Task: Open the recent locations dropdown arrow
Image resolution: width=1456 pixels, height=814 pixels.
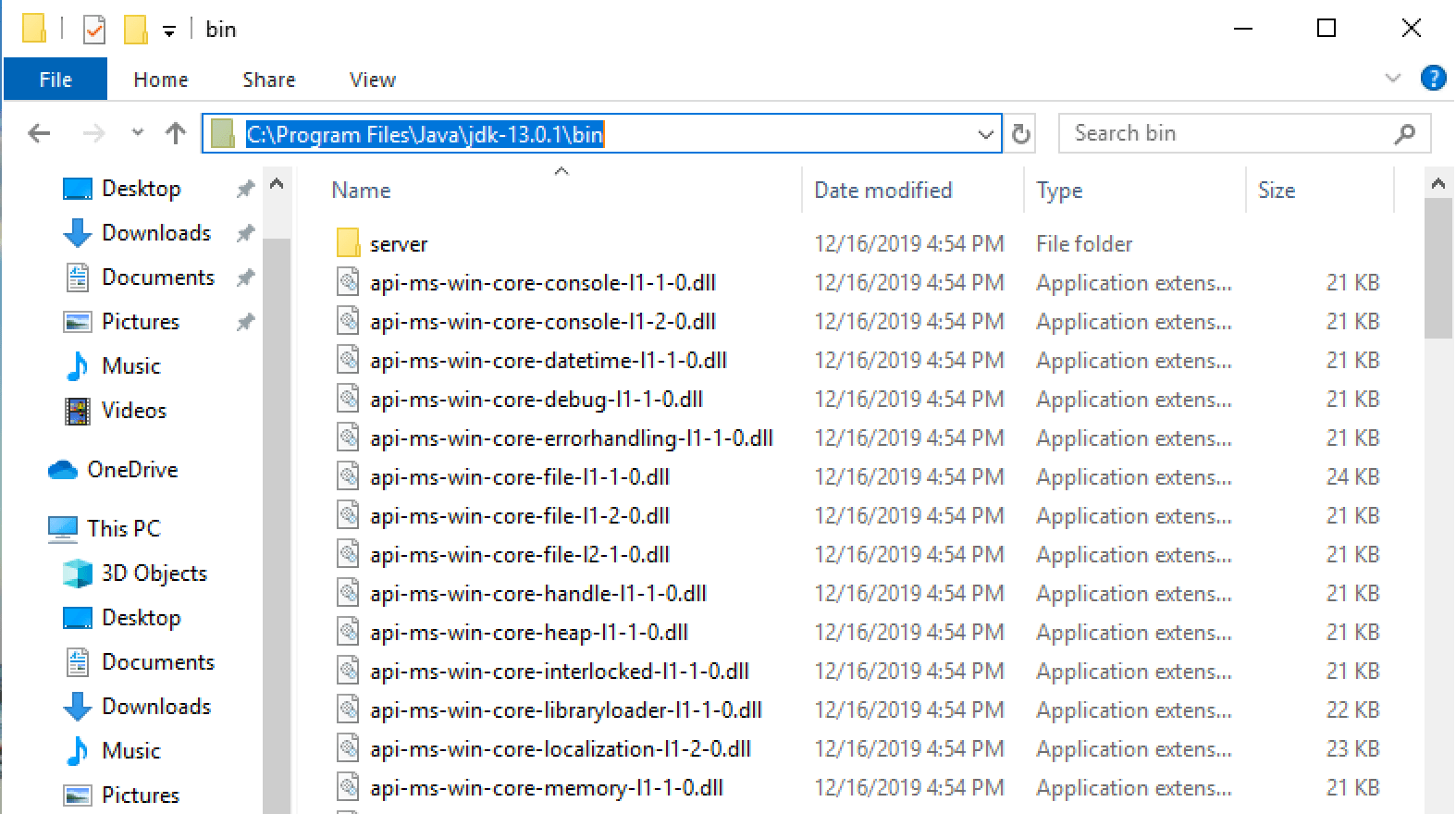Action: [138, 133]
